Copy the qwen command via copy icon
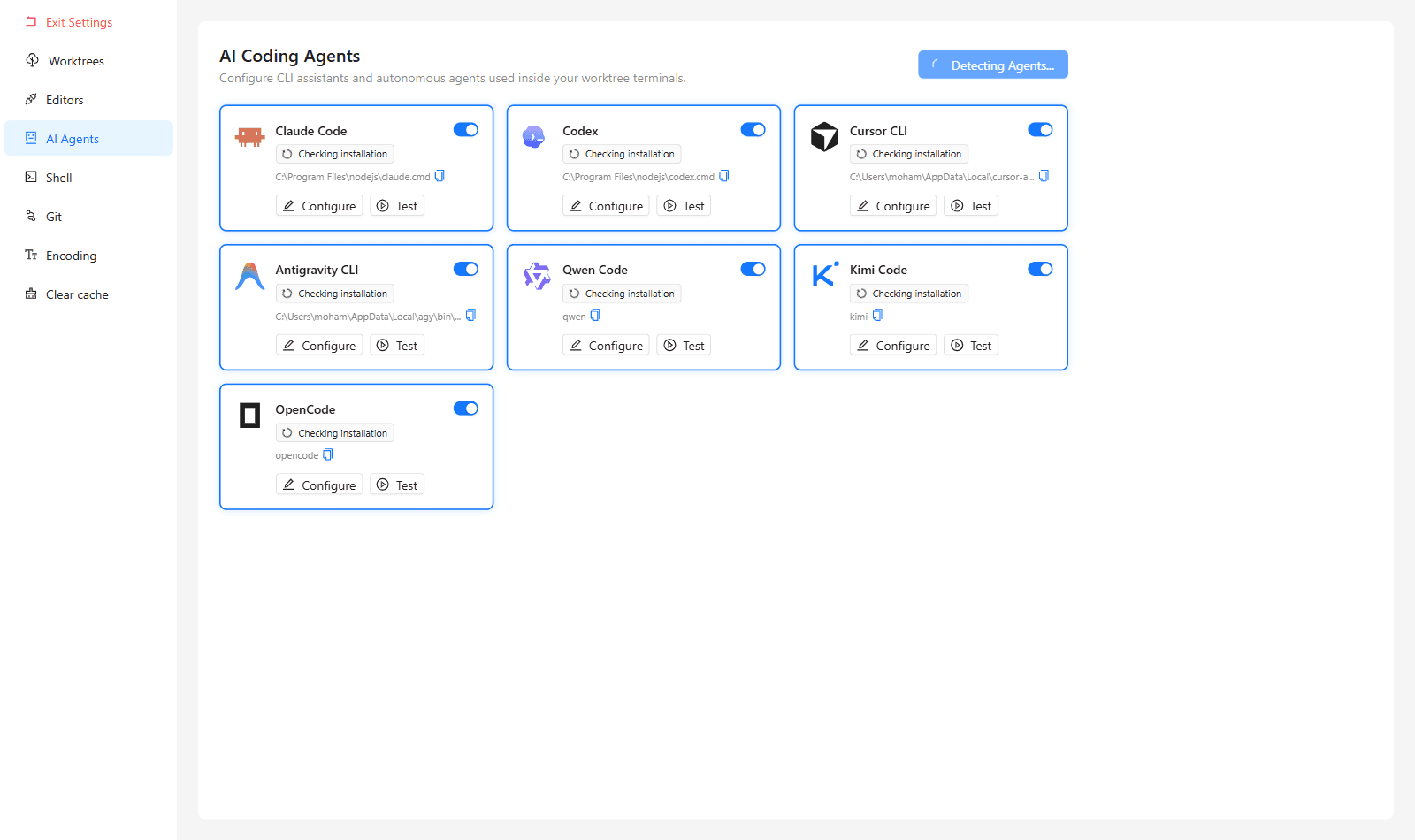This screenshot has height=840, width=1415. pos(595,316)
